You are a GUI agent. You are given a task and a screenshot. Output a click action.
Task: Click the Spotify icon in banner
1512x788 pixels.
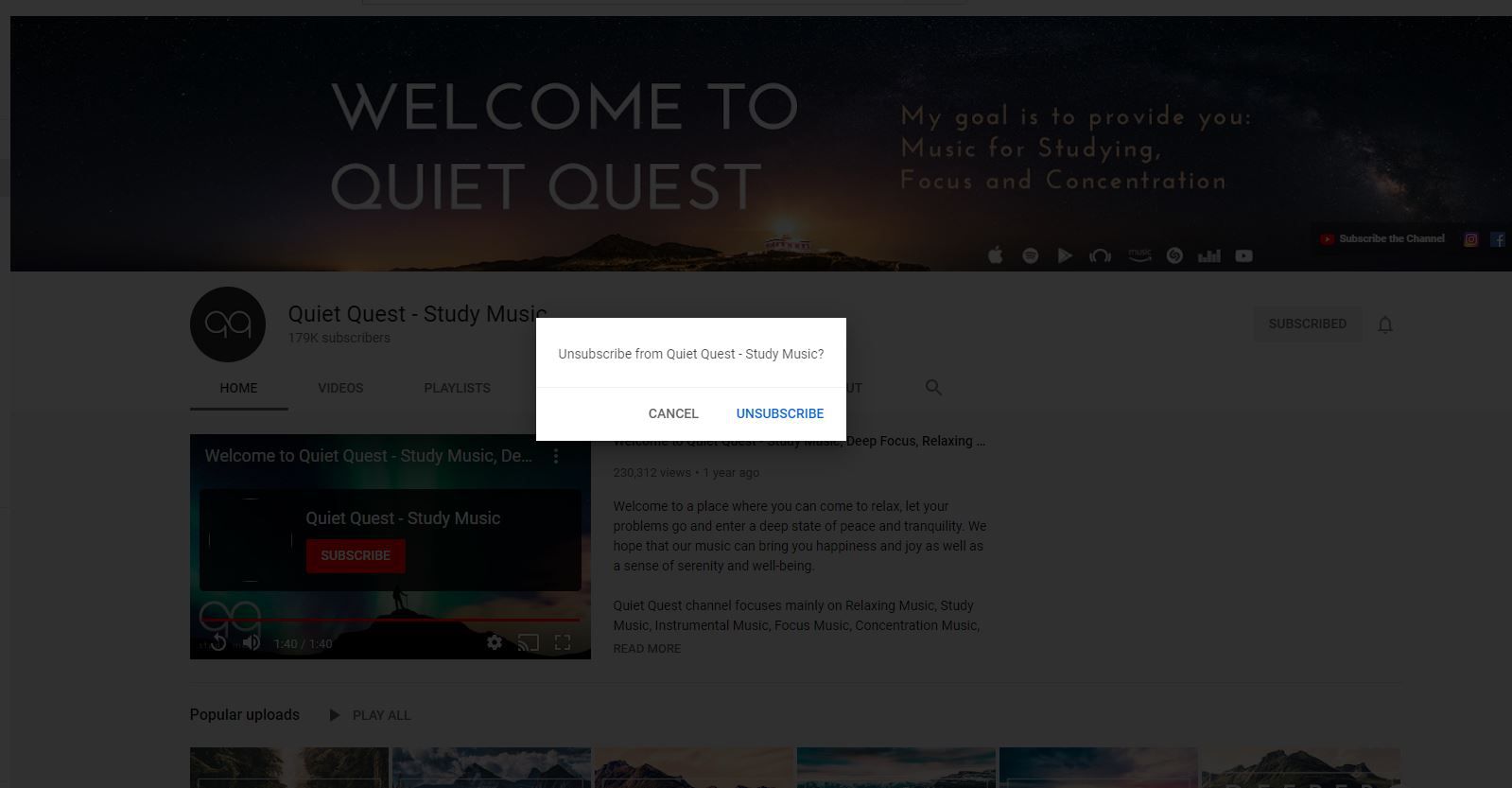pos(1031,255)
